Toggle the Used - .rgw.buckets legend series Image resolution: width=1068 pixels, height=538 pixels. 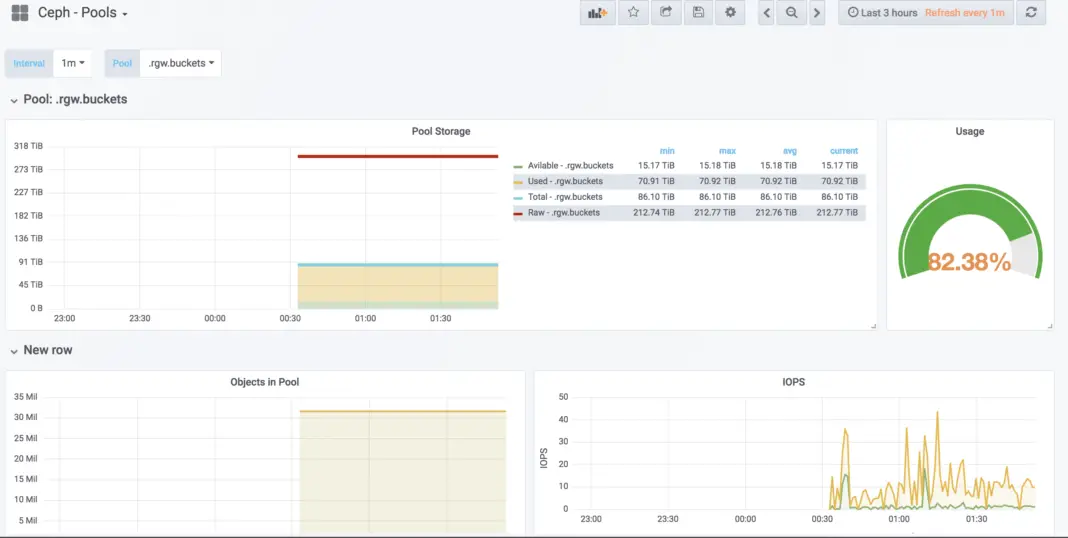565,182
